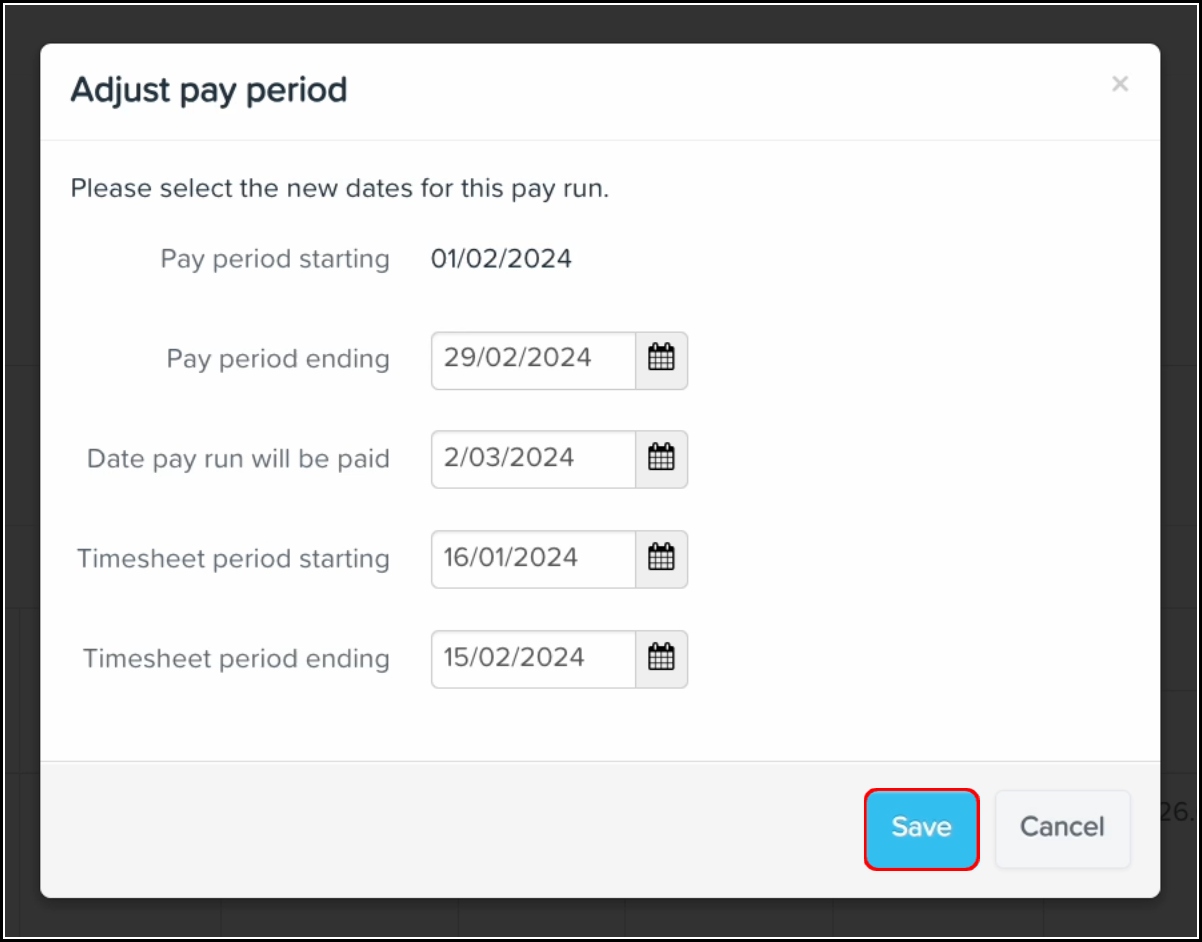Cancel the pay period adjustment
1202x942 pixels.
(x=1062, y=828)
